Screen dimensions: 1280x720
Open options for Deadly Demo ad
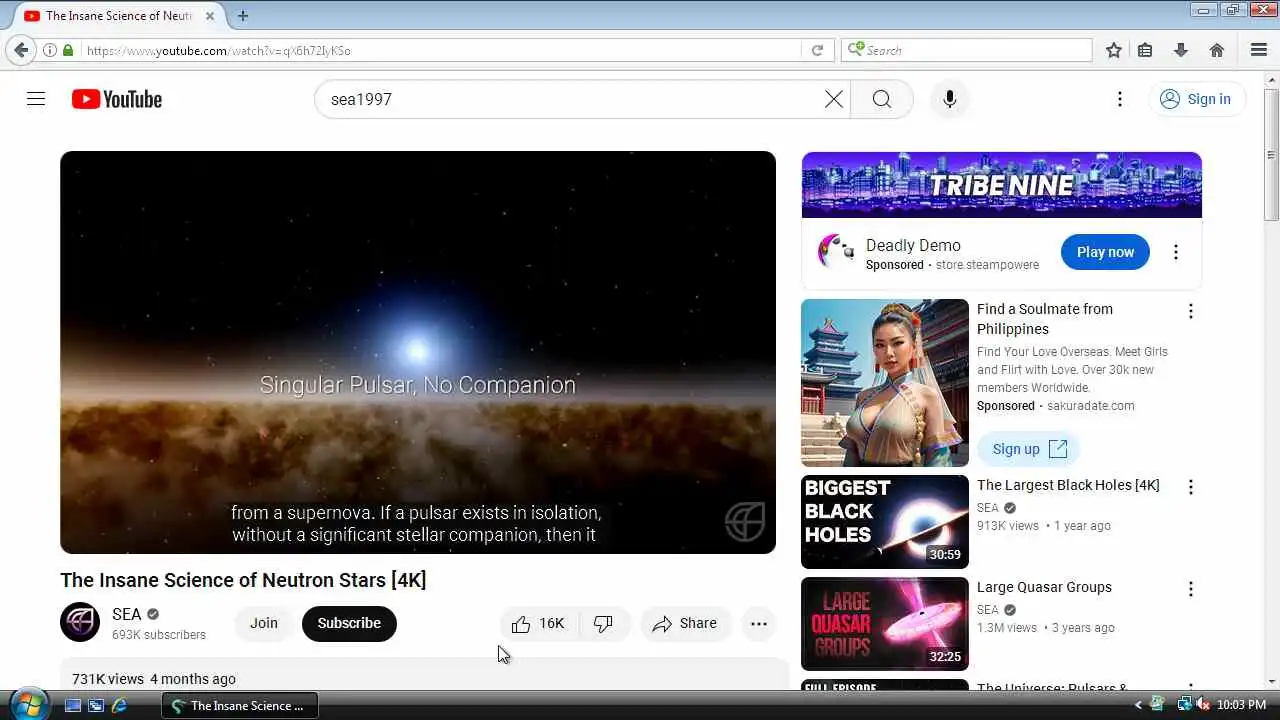[1176, 252]
